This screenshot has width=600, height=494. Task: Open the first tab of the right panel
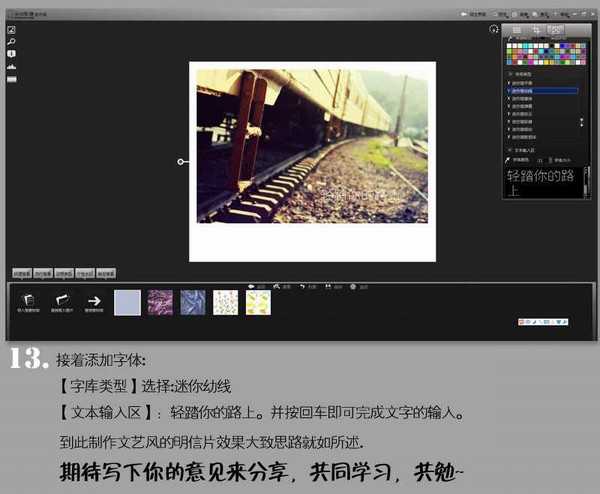[516, 31]
